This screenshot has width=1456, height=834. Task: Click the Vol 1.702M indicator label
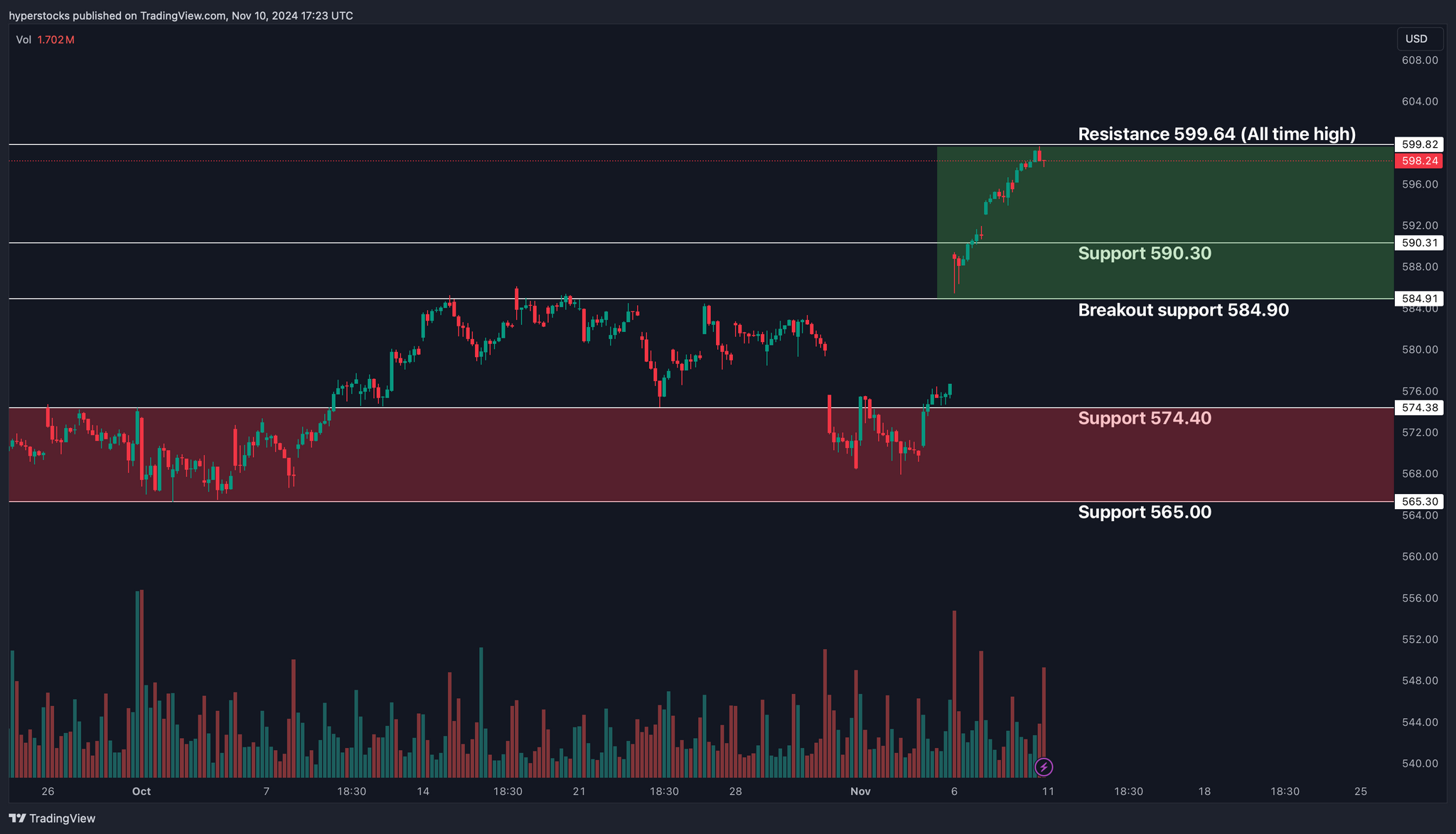tap(45, 40)
